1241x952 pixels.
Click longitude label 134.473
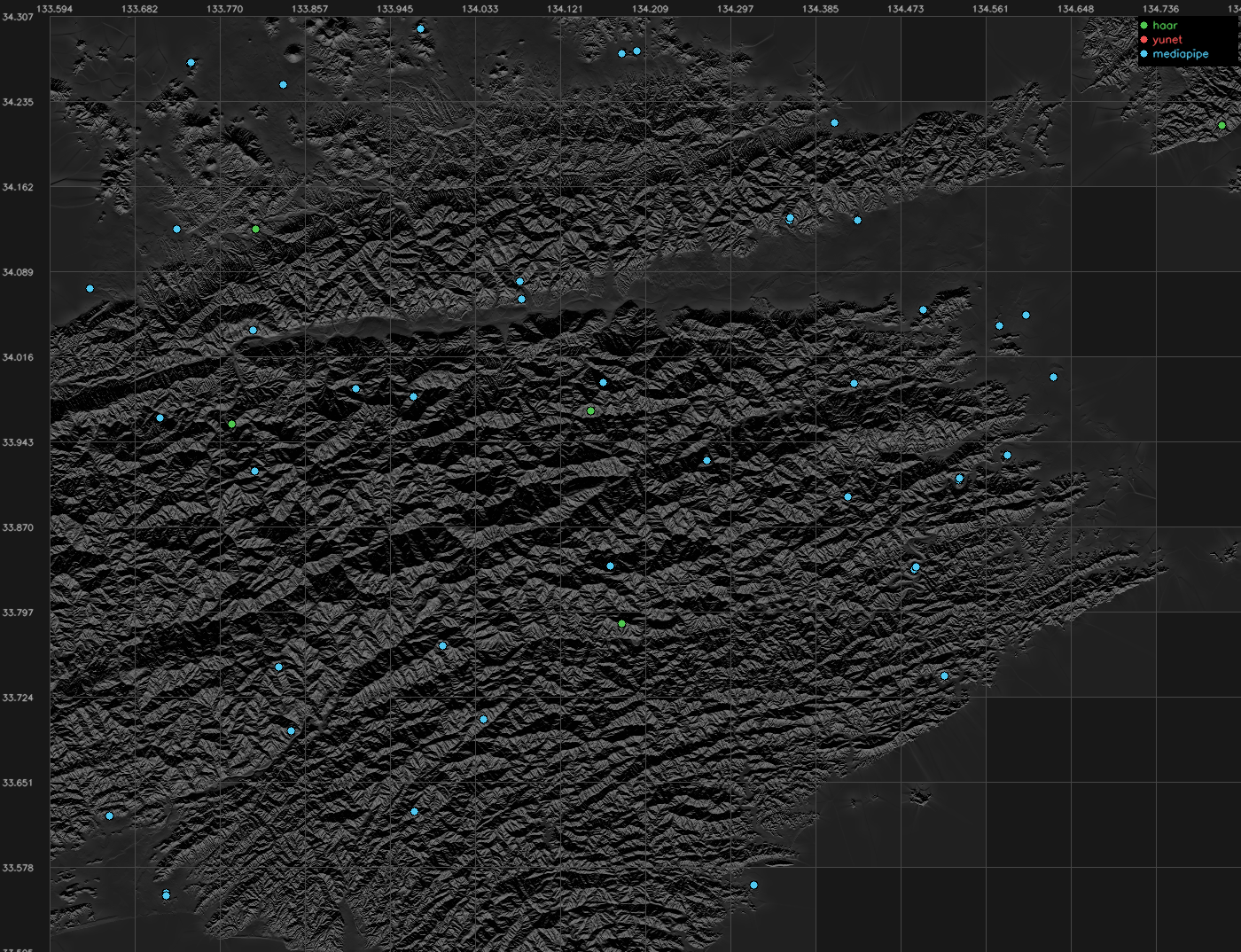point(906,9)
